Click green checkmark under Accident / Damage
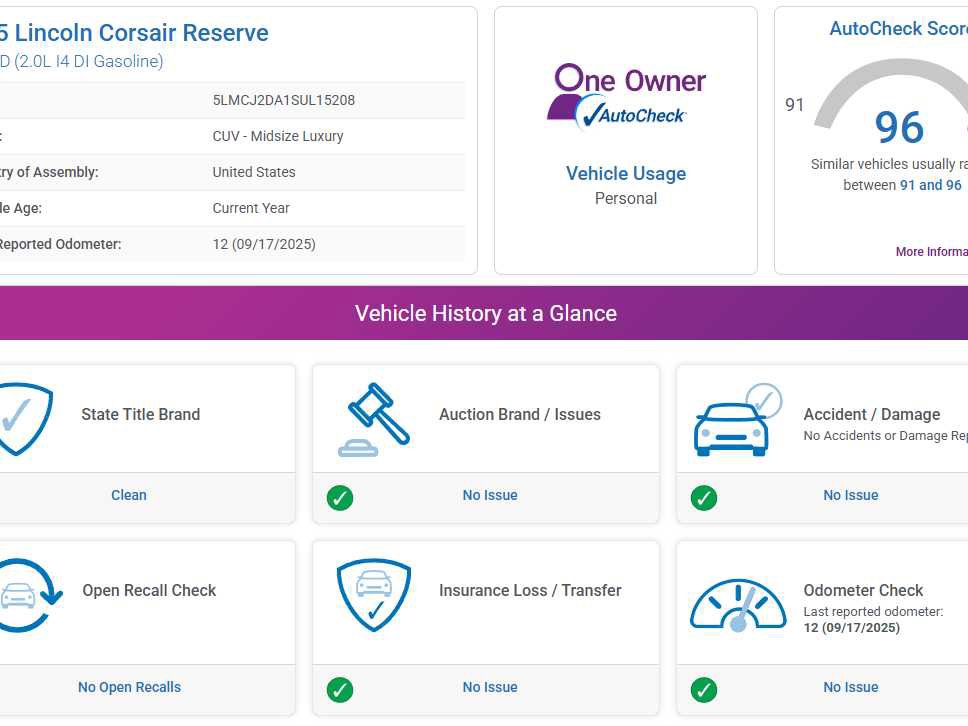Viewport: 968px width, 726px height. click(x=704, y=497)
